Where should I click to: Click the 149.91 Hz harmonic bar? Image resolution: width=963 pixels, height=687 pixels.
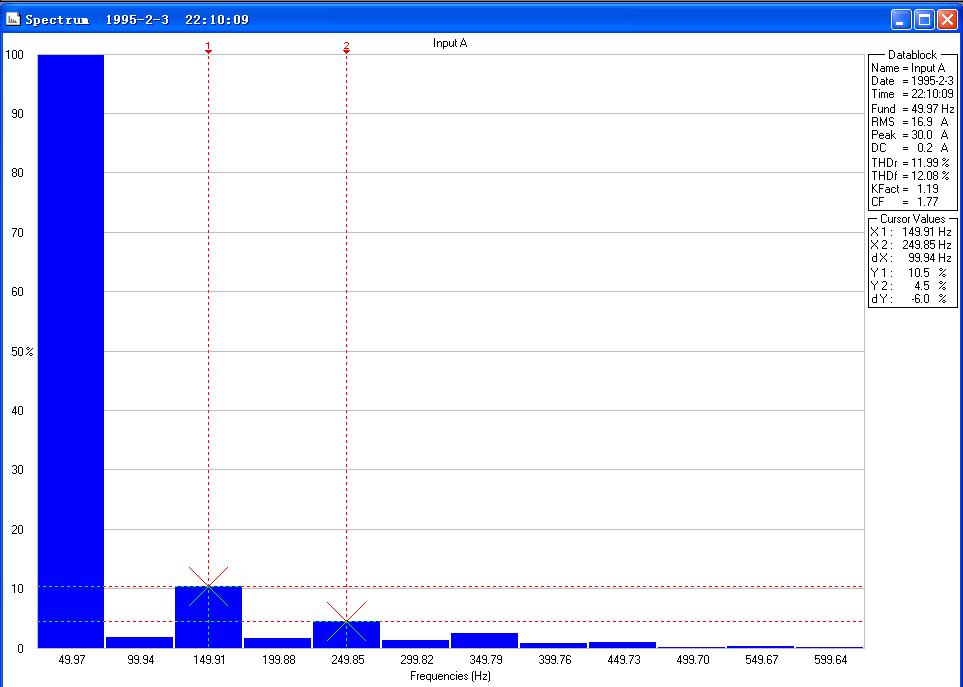point(208,617)
